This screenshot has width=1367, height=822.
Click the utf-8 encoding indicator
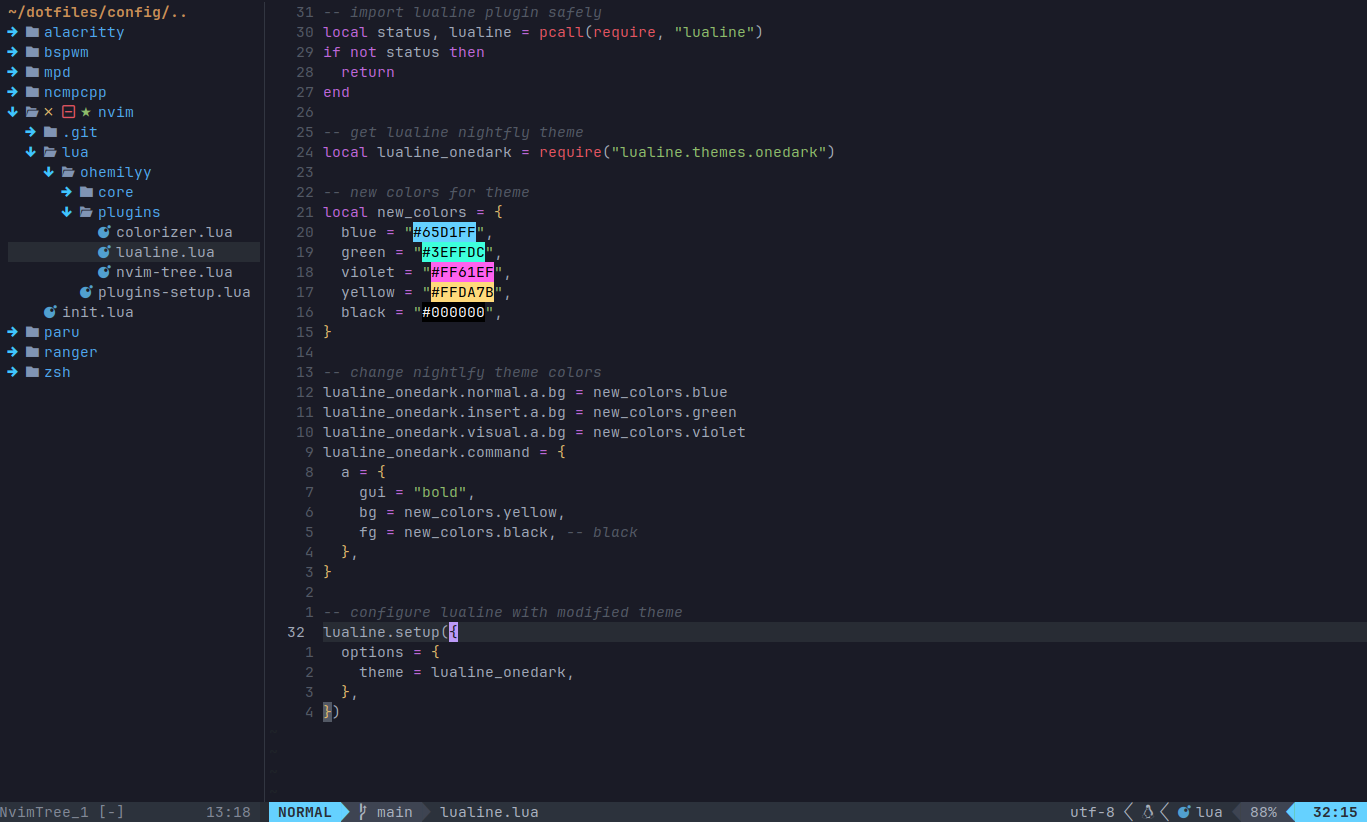tap(1092, 812)
